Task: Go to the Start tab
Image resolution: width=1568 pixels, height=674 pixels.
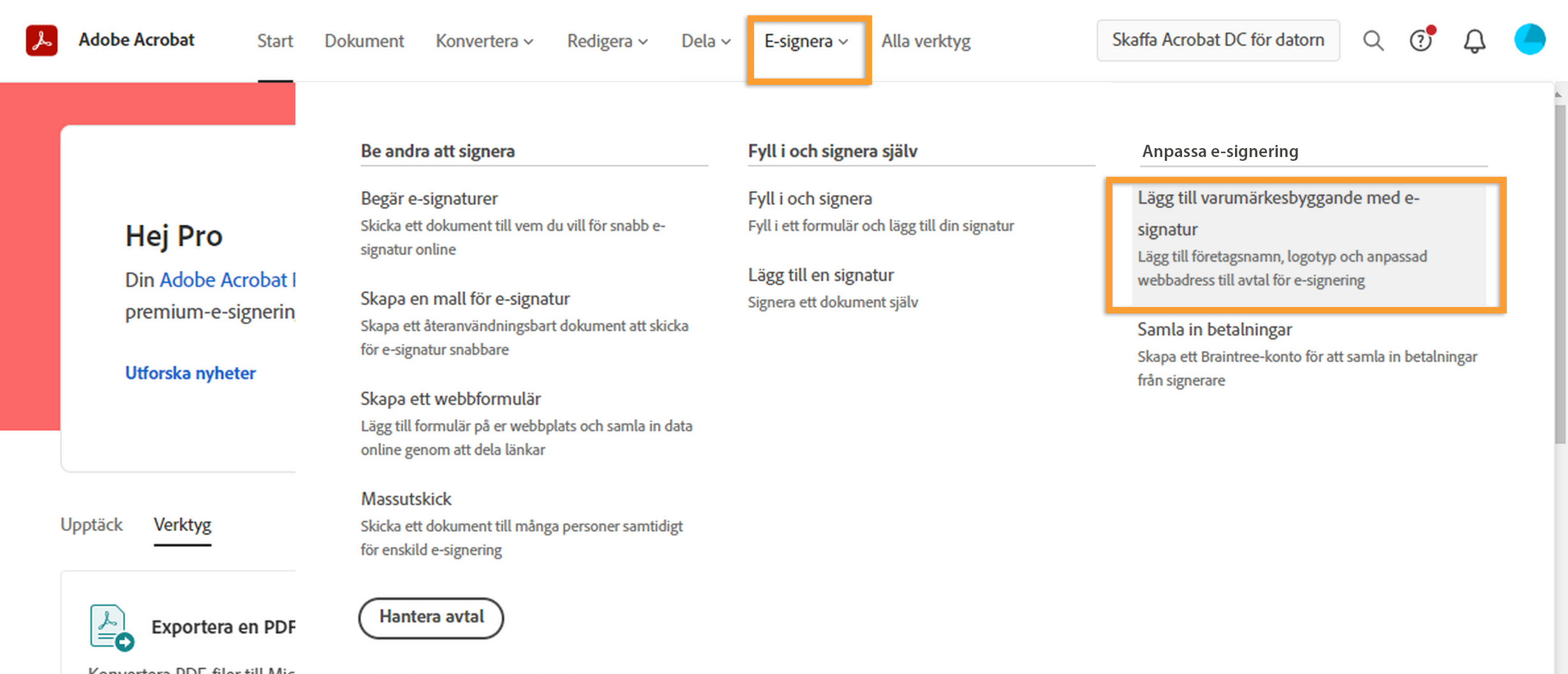Action: coord(275,41)
